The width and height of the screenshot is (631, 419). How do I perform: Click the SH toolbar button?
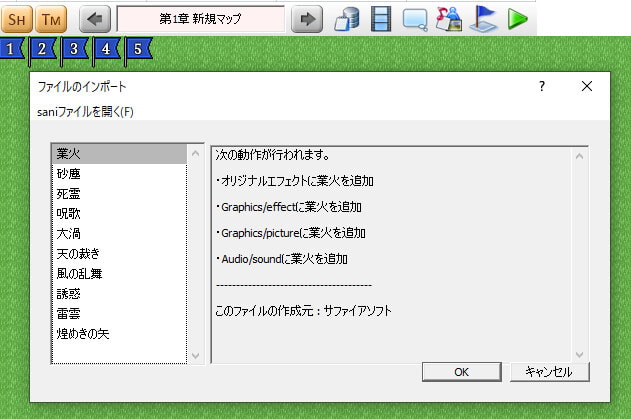tap(16, 19)
